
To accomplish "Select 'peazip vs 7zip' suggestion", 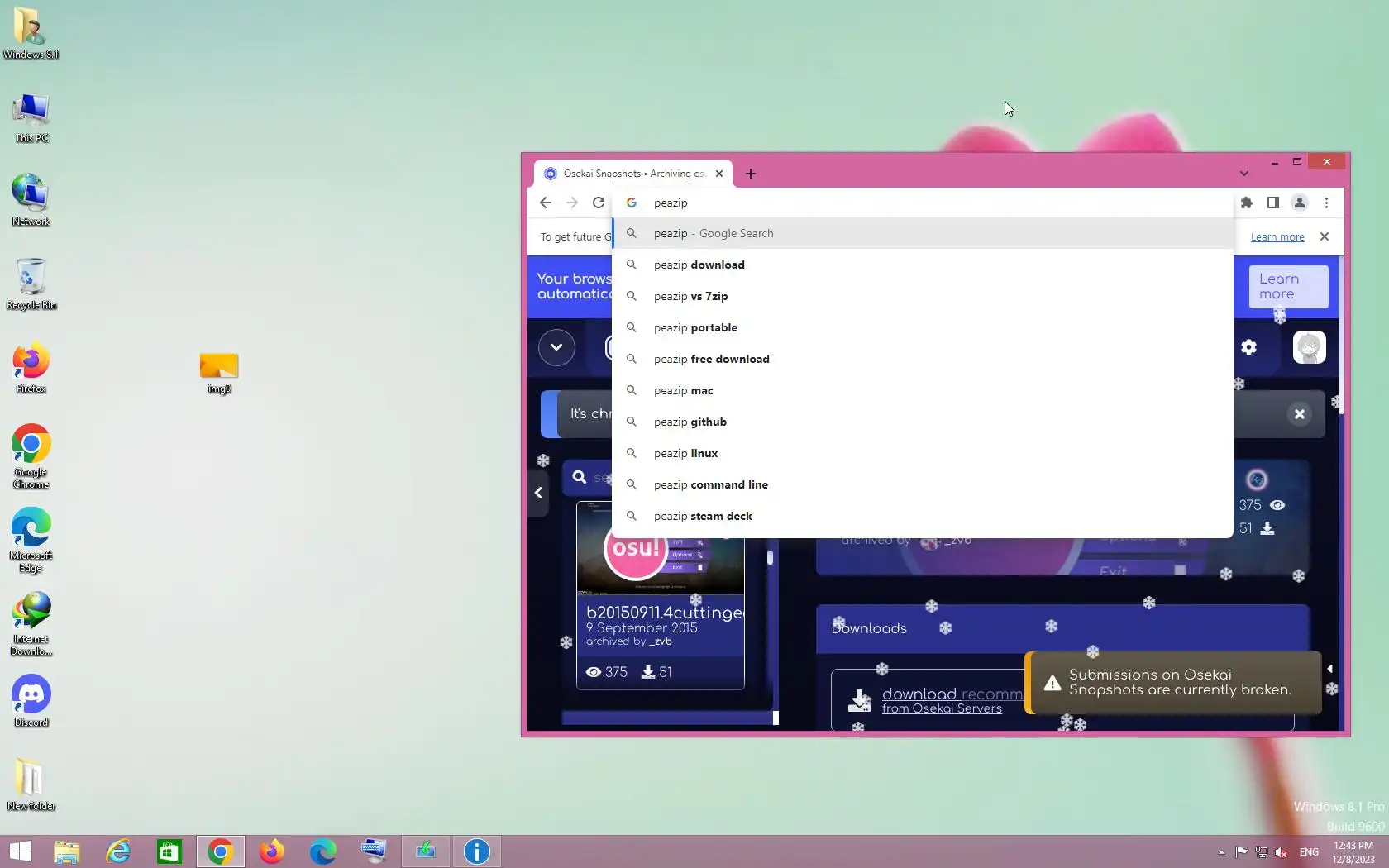I will [923, 296].
